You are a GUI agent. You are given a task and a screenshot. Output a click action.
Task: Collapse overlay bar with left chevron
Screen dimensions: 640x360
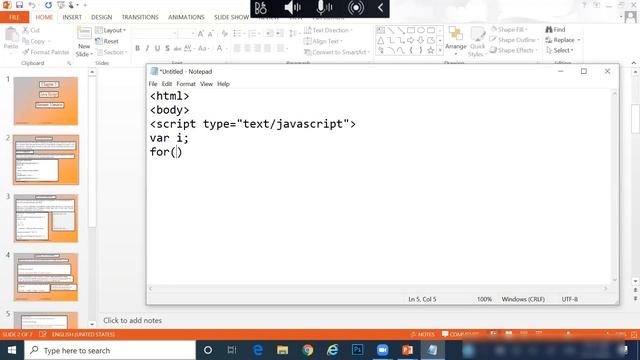pos(380,8)
